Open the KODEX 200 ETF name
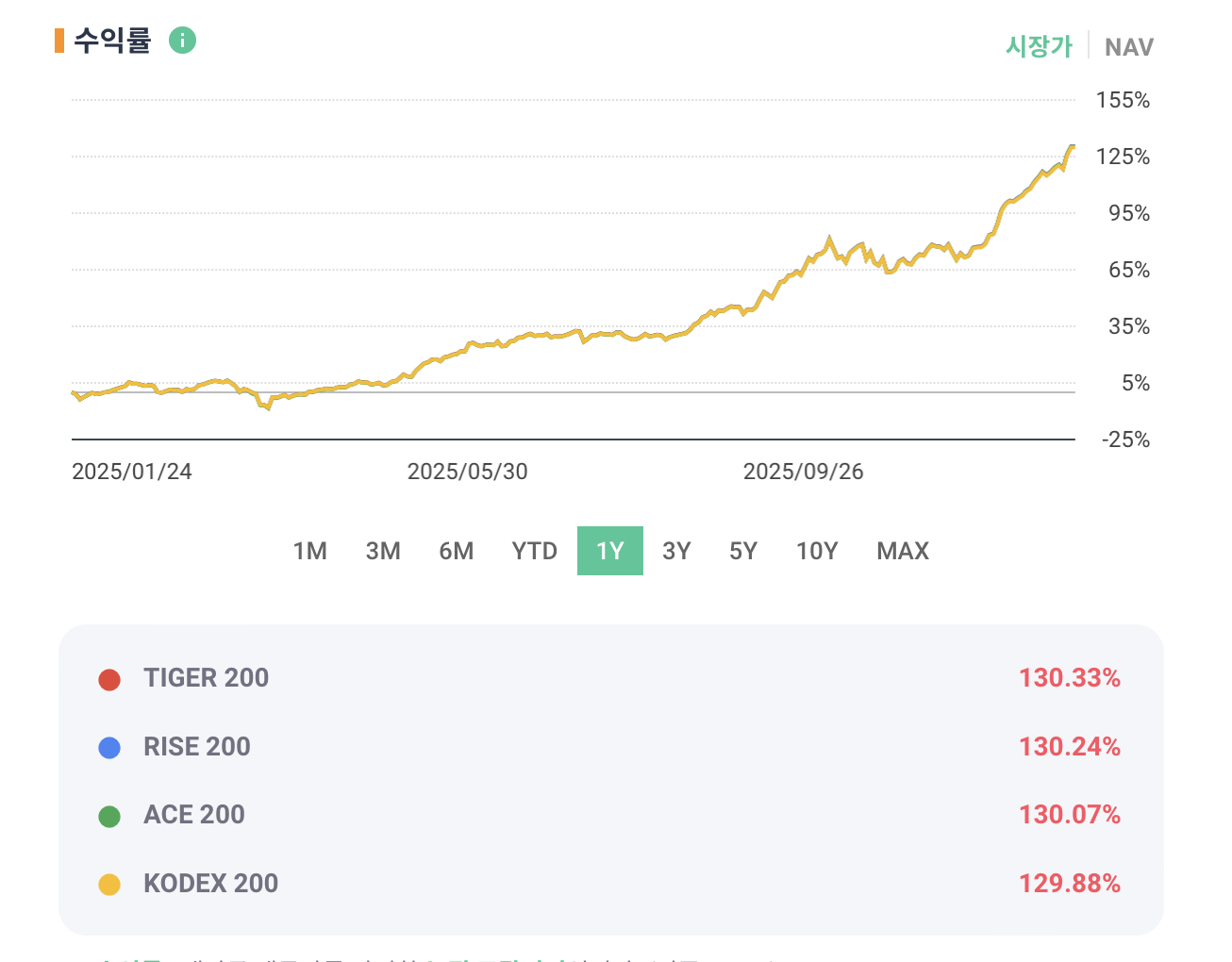 coord(210,884)
